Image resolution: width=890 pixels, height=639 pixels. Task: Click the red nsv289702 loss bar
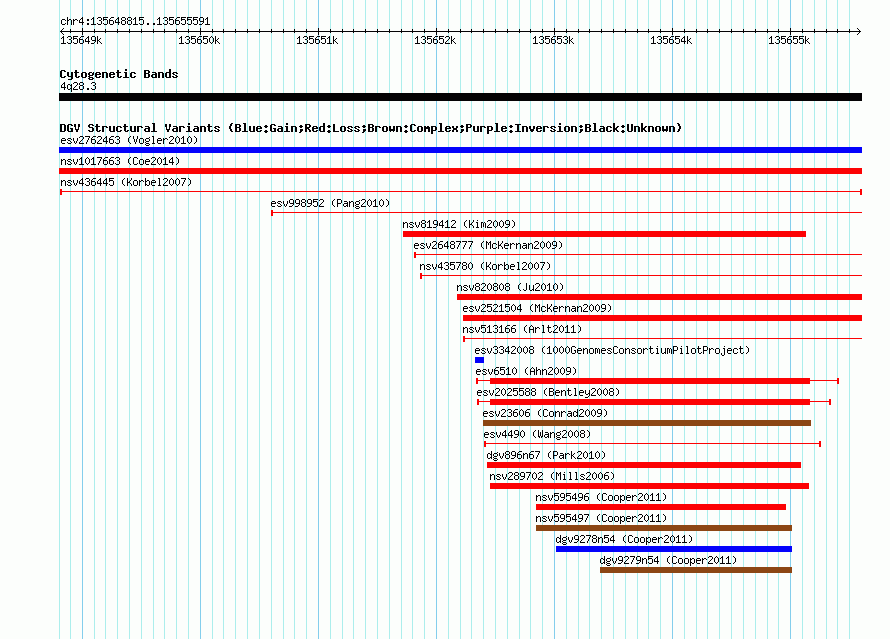[649, 486]
